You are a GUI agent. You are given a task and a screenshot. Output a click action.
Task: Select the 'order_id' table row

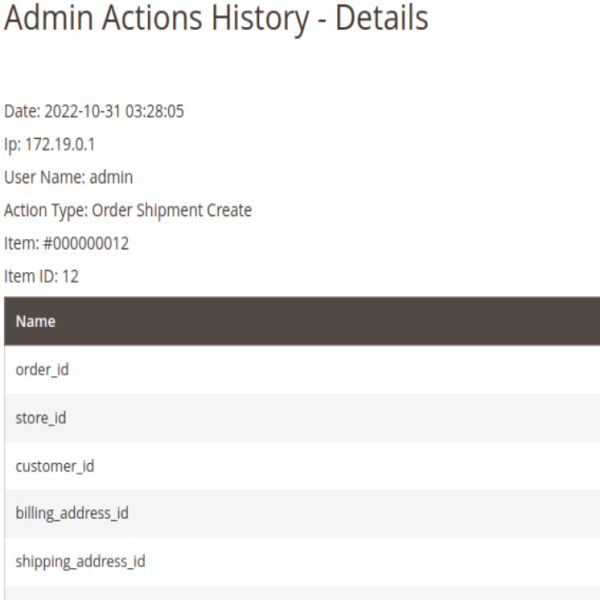point(302,370)
